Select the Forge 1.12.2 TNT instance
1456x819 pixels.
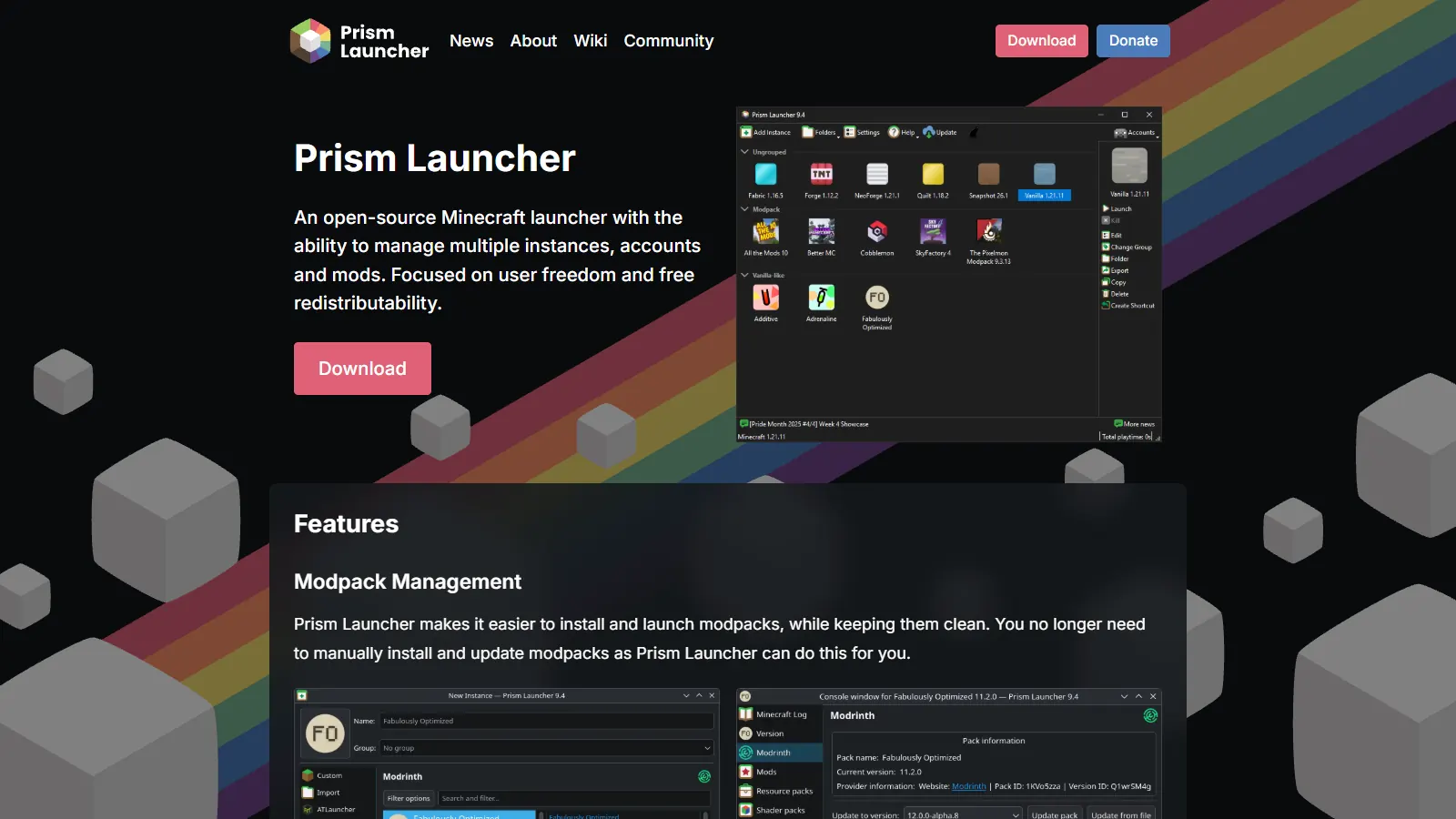(822, 174)
